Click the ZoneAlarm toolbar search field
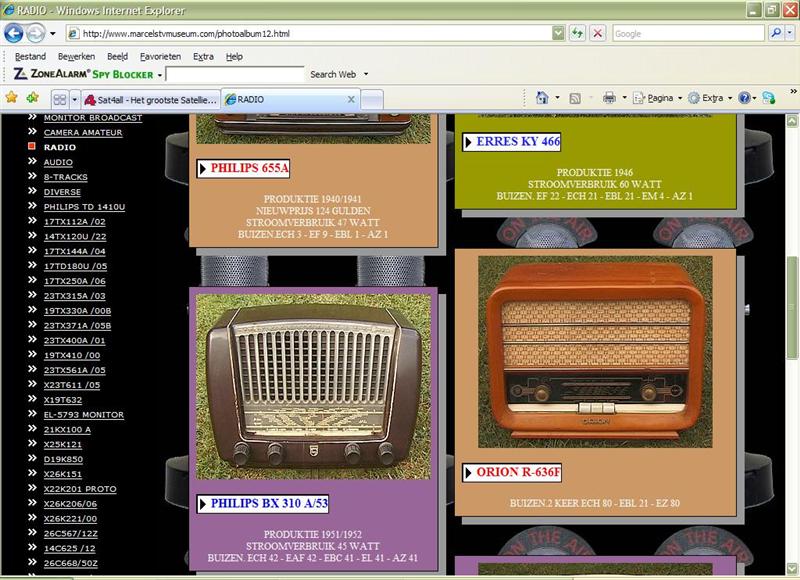800x580 pixels. tap(235, 74)
